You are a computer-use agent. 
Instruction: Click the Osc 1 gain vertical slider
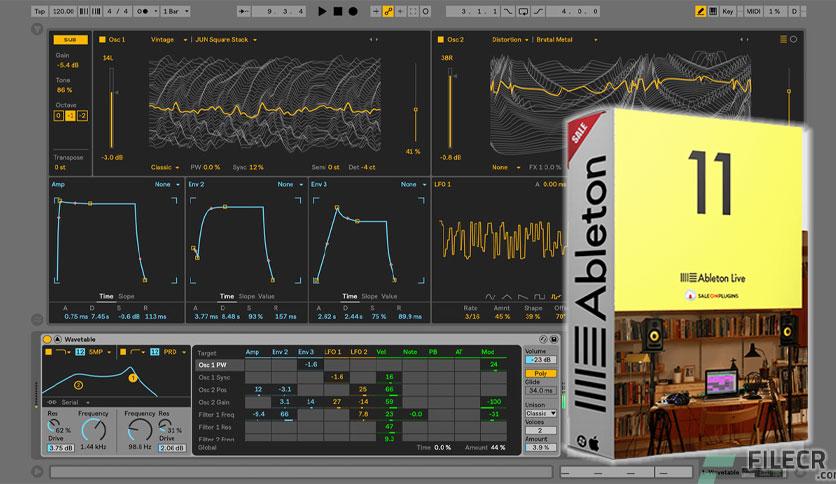111,108
